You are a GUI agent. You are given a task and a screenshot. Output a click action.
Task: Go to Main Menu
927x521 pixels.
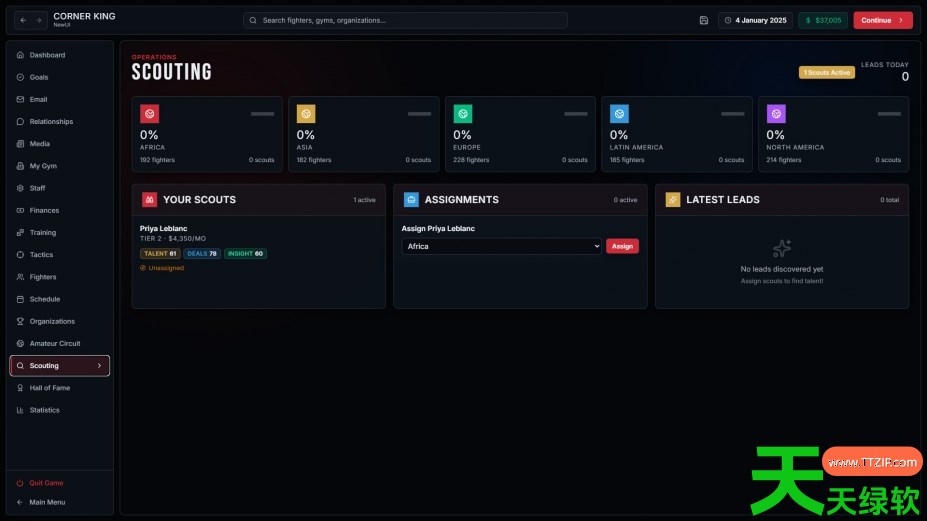click(59, 502)
